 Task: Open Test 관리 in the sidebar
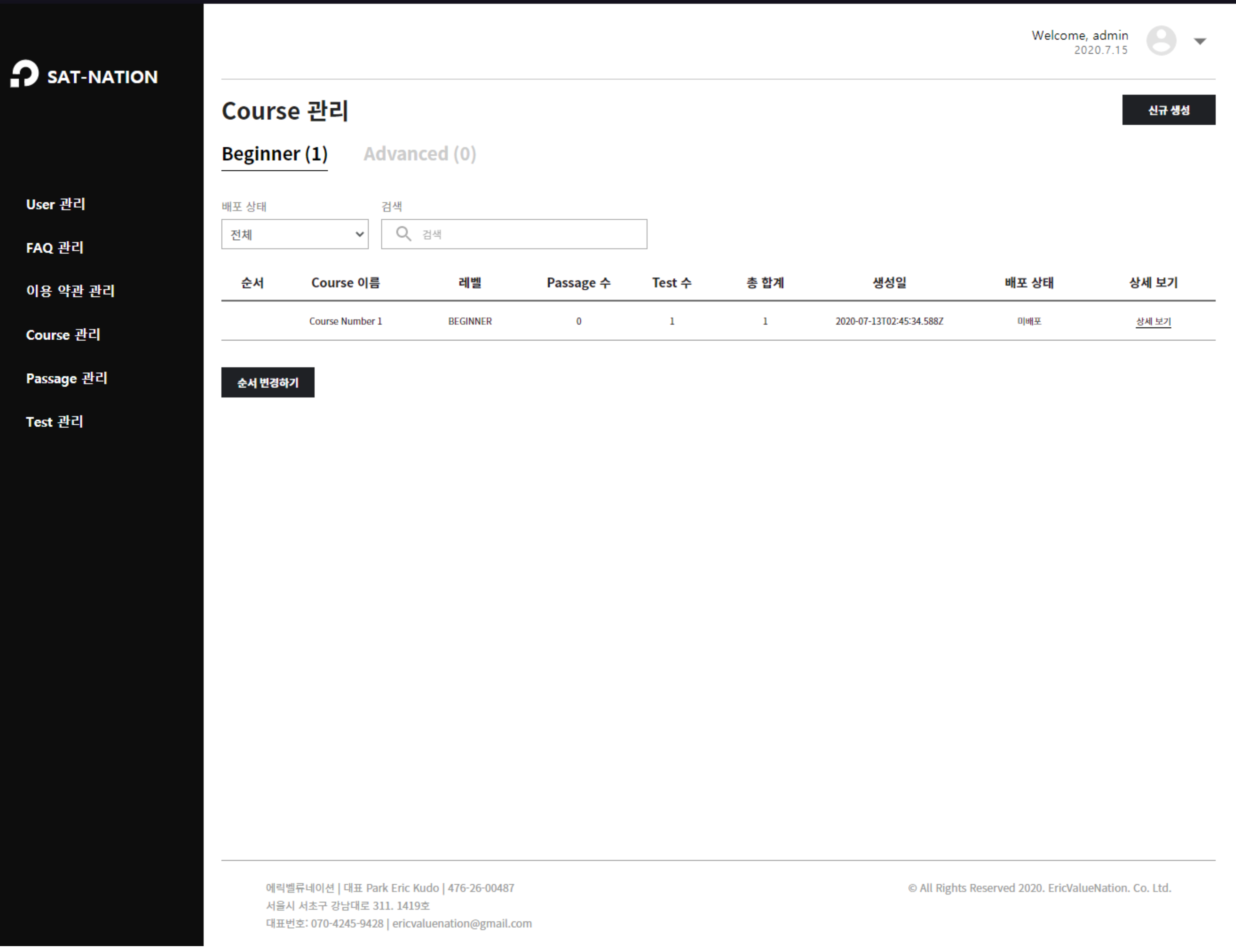(54, 422)
